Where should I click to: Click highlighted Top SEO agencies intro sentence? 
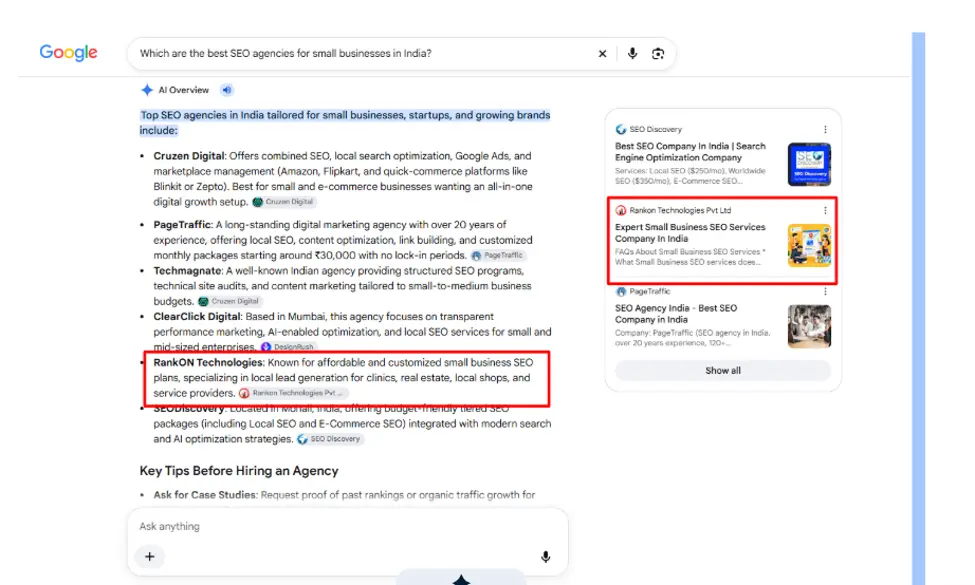point(344,122)
